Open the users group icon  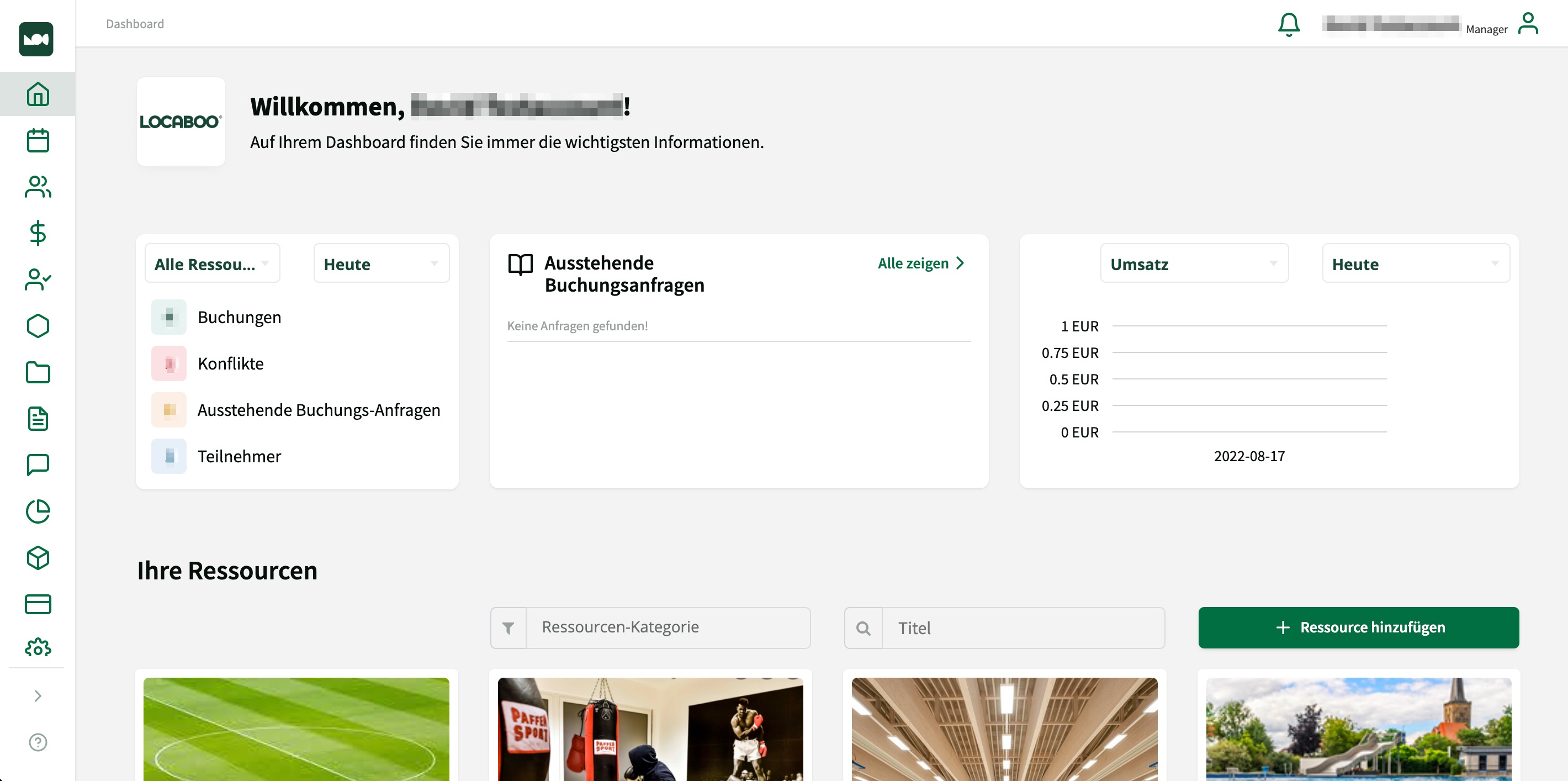[38, 186]
